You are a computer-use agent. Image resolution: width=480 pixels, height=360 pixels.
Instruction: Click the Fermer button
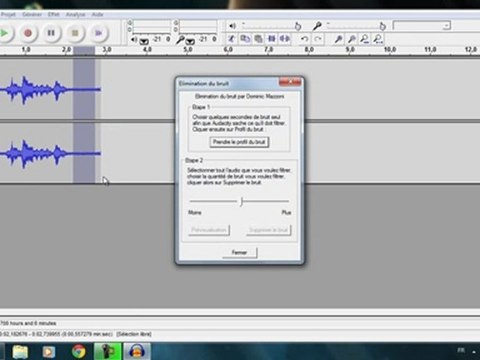click(240, 252)
